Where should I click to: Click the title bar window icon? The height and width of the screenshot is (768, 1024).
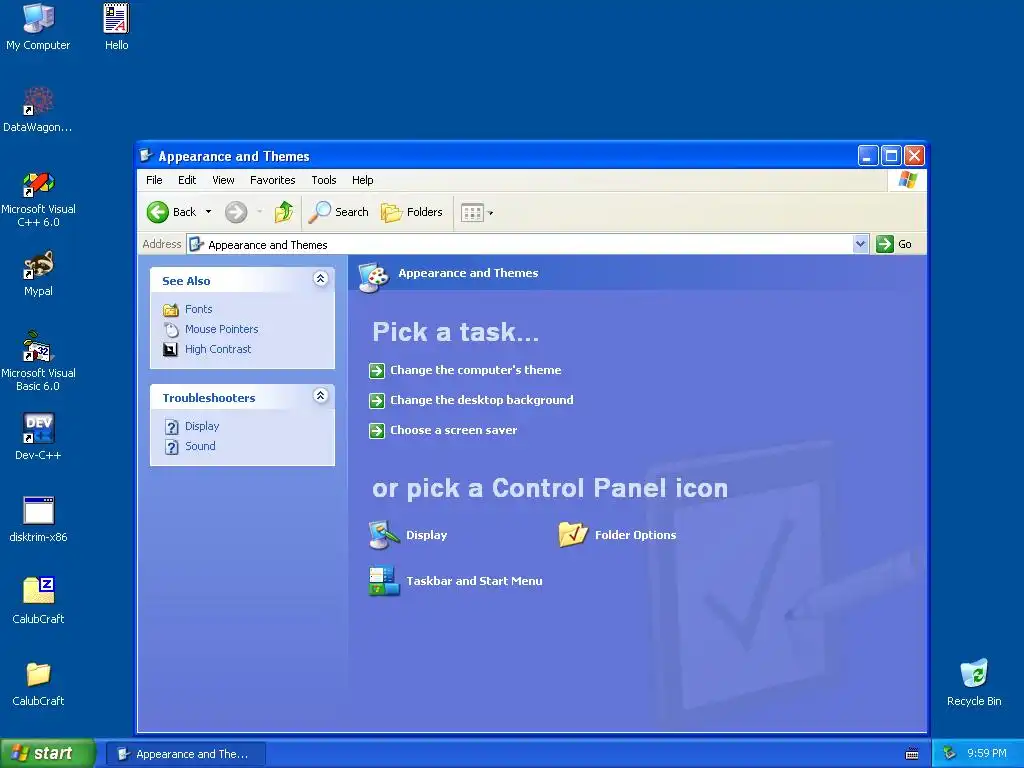click(146, 155)
